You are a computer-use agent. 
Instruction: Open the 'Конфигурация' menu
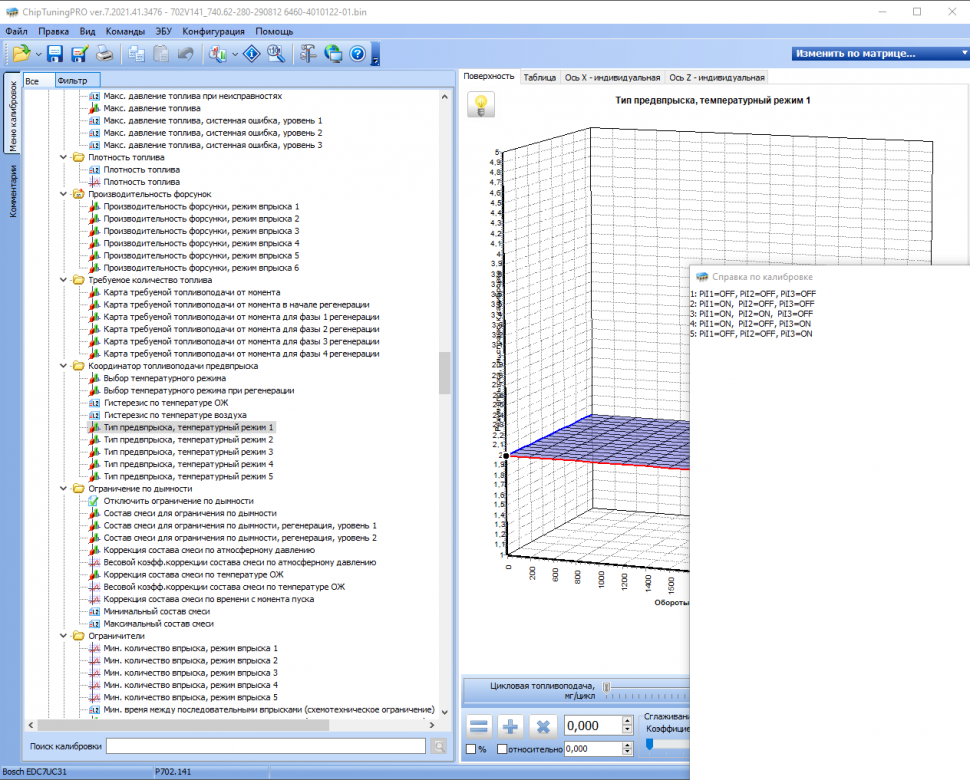pyautogui.click(x=213, y=31)
